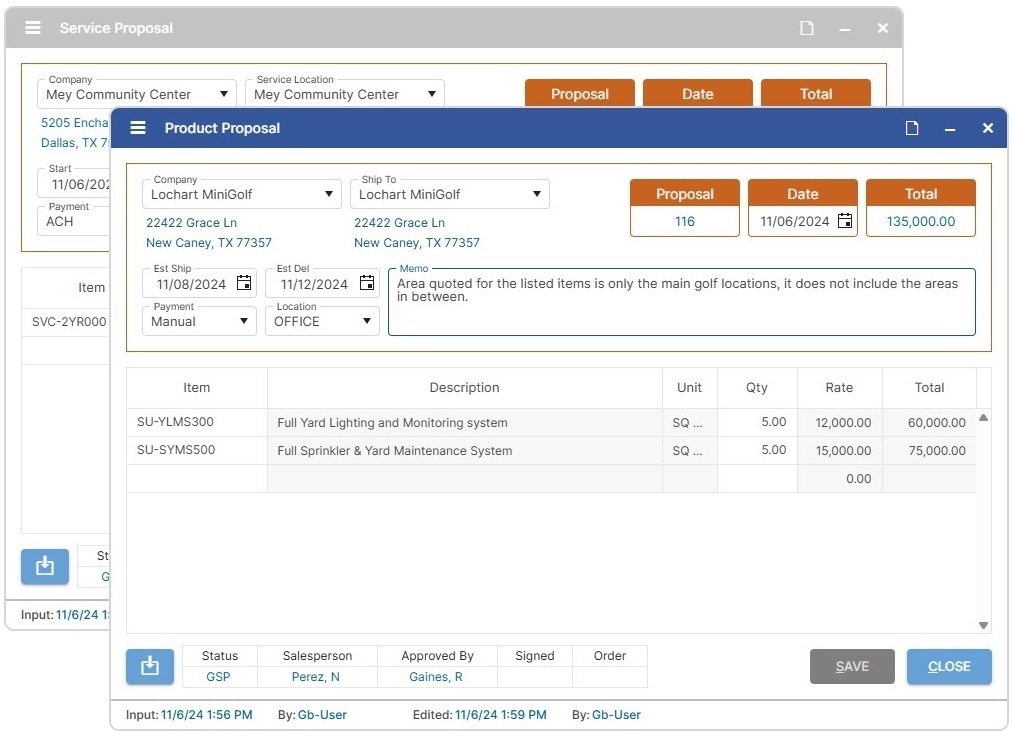This screenshot has height=735, width=1013.
Task: Open the Company dropdown showing Lochart MiniGolf
Action: tap(330, 194)
